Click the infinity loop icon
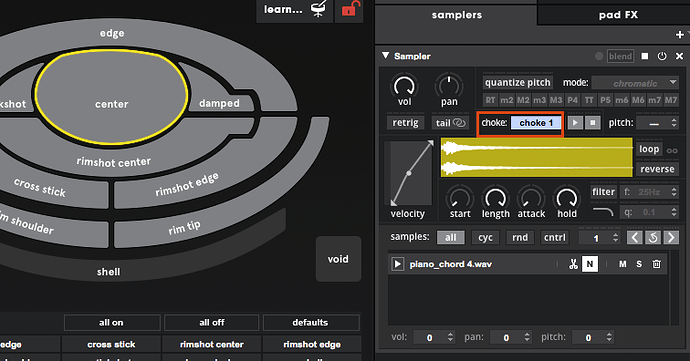The height and width of the screenshot is (361, 690). click(x=672, y=151)
